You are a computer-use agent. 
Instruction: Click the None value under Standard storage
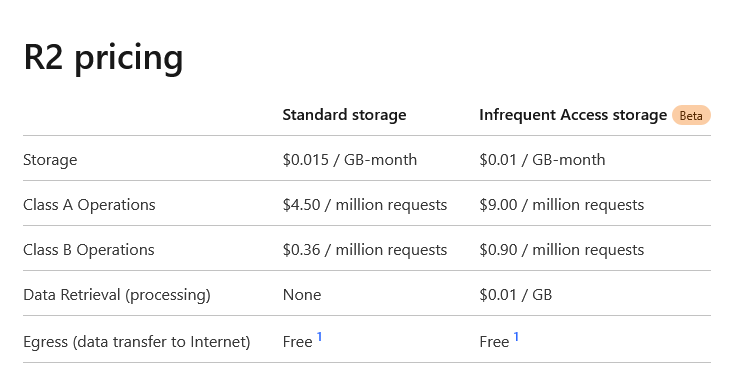(x=302, y=295)
